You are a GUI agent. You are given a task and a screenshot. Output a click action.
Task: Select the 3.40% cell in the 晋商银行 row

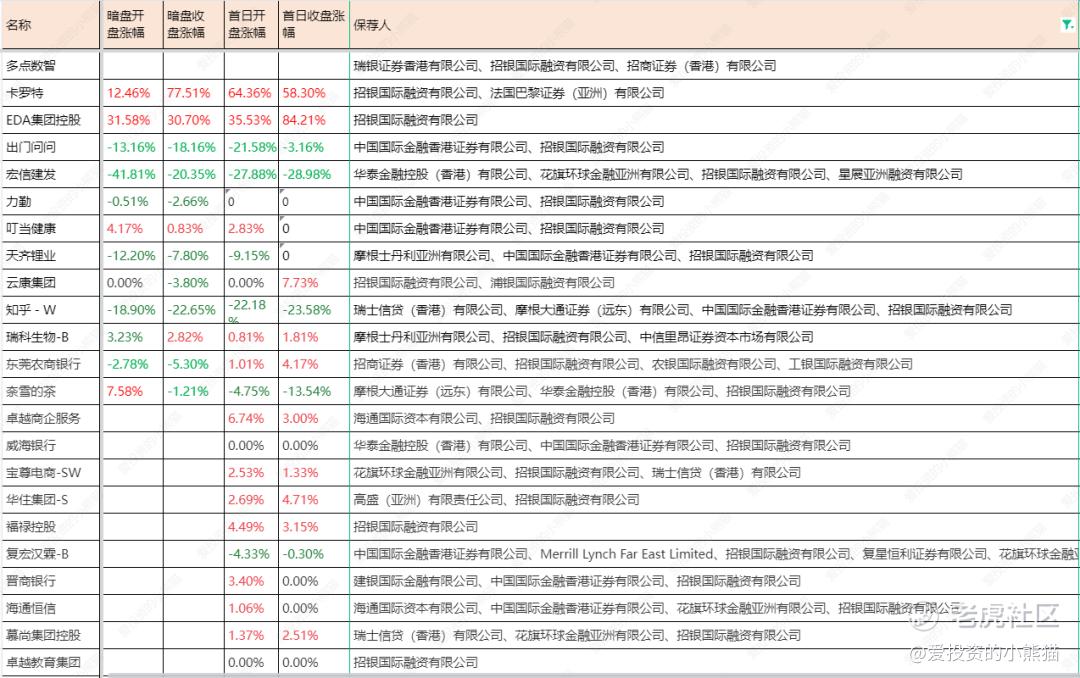pos(251,581)
